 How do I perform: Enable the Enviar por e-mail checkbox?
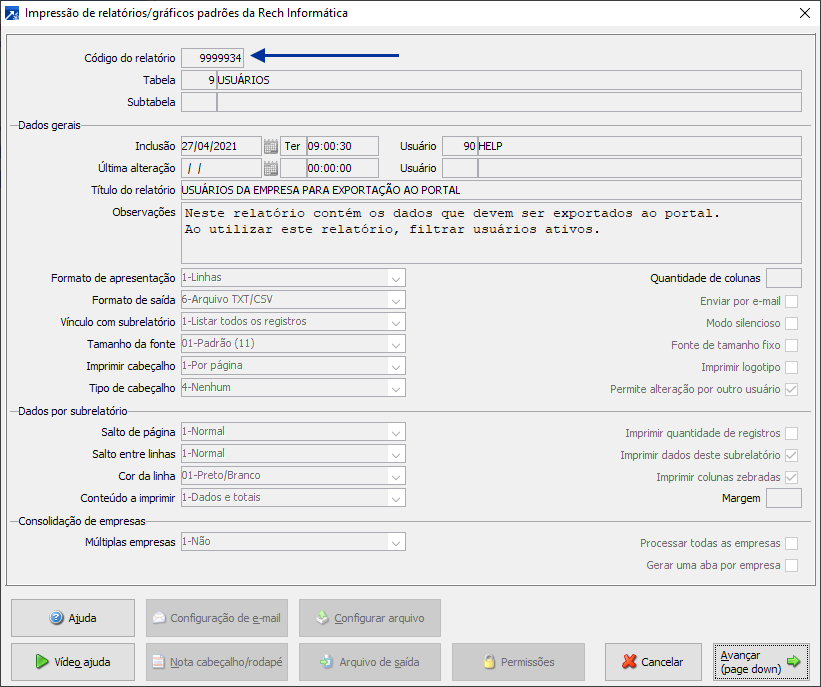click(791, 301)
